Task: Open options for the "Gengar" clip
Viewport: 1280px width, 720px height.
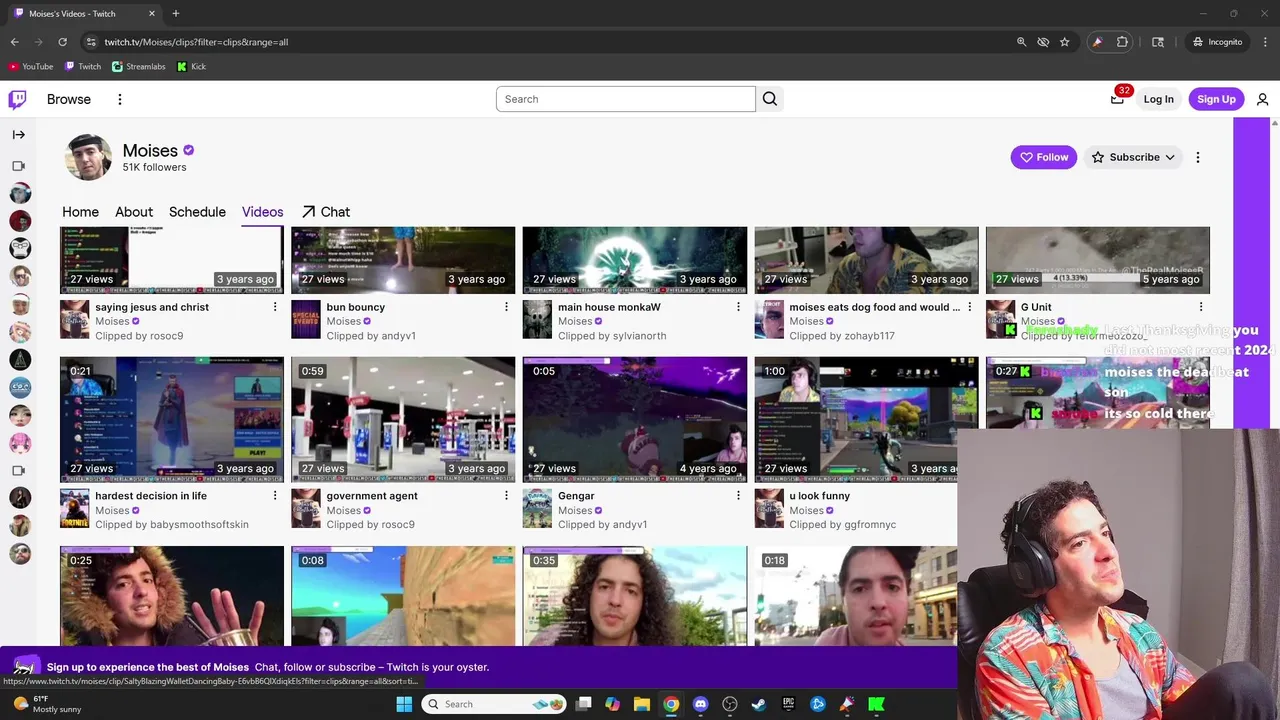Action: click(738, 496)
